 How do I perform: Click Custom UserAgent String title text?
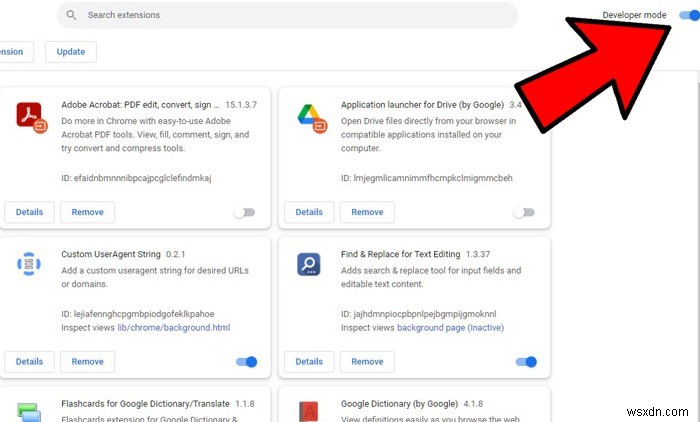point(111,255)
